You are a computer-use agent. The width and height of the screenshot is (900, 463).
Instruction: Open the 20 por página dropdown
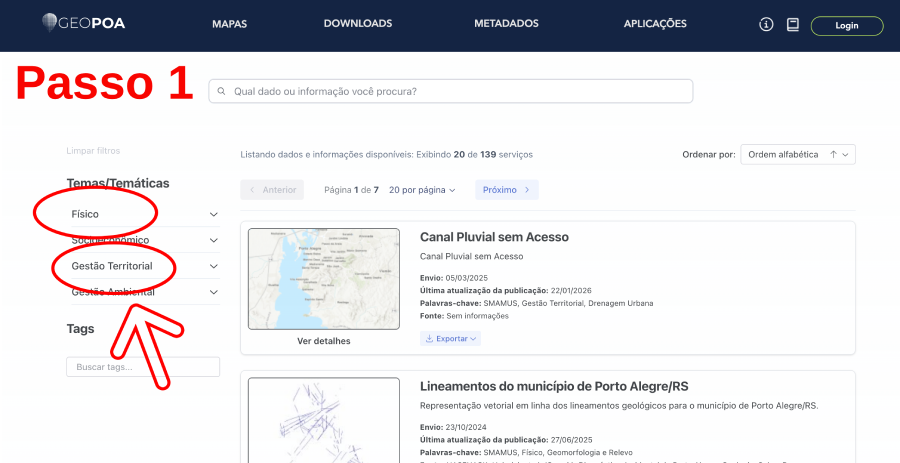pos(422,190)
